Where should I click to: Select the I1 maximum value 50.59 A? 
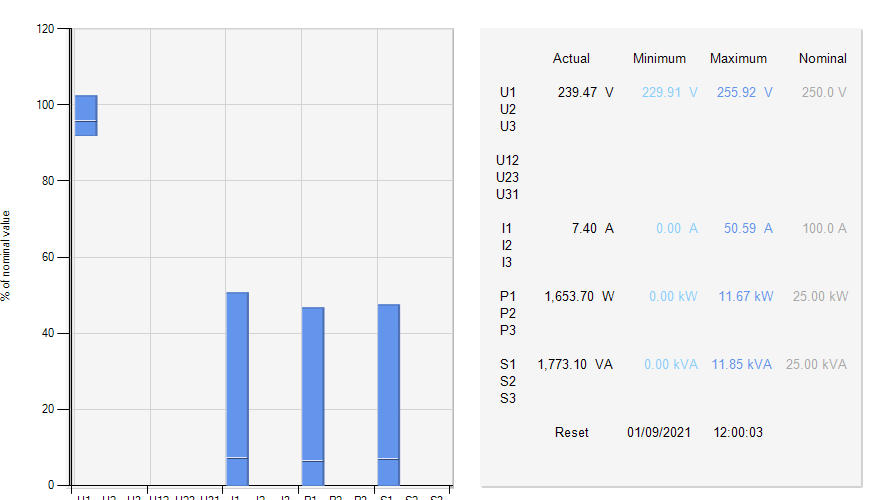pyautogui.click(x=748, y=228)
